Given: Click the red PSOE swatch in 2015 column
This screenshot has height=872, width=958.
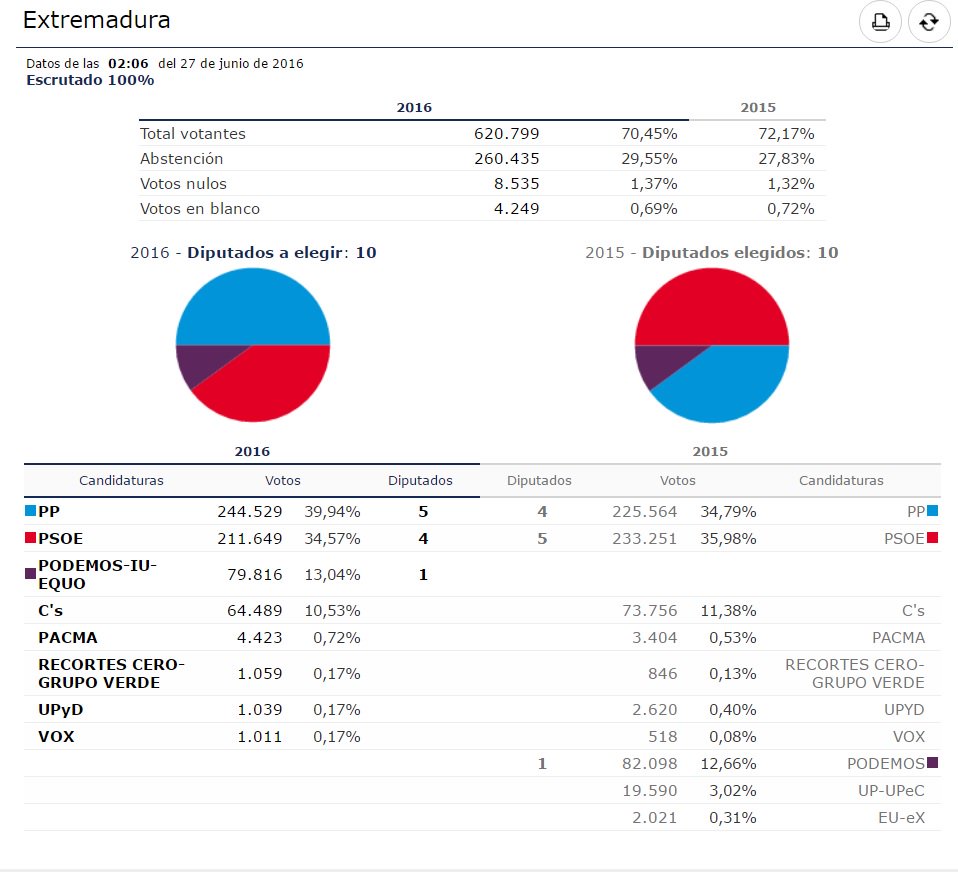Looking at the screenshot, I should (932, 538).
